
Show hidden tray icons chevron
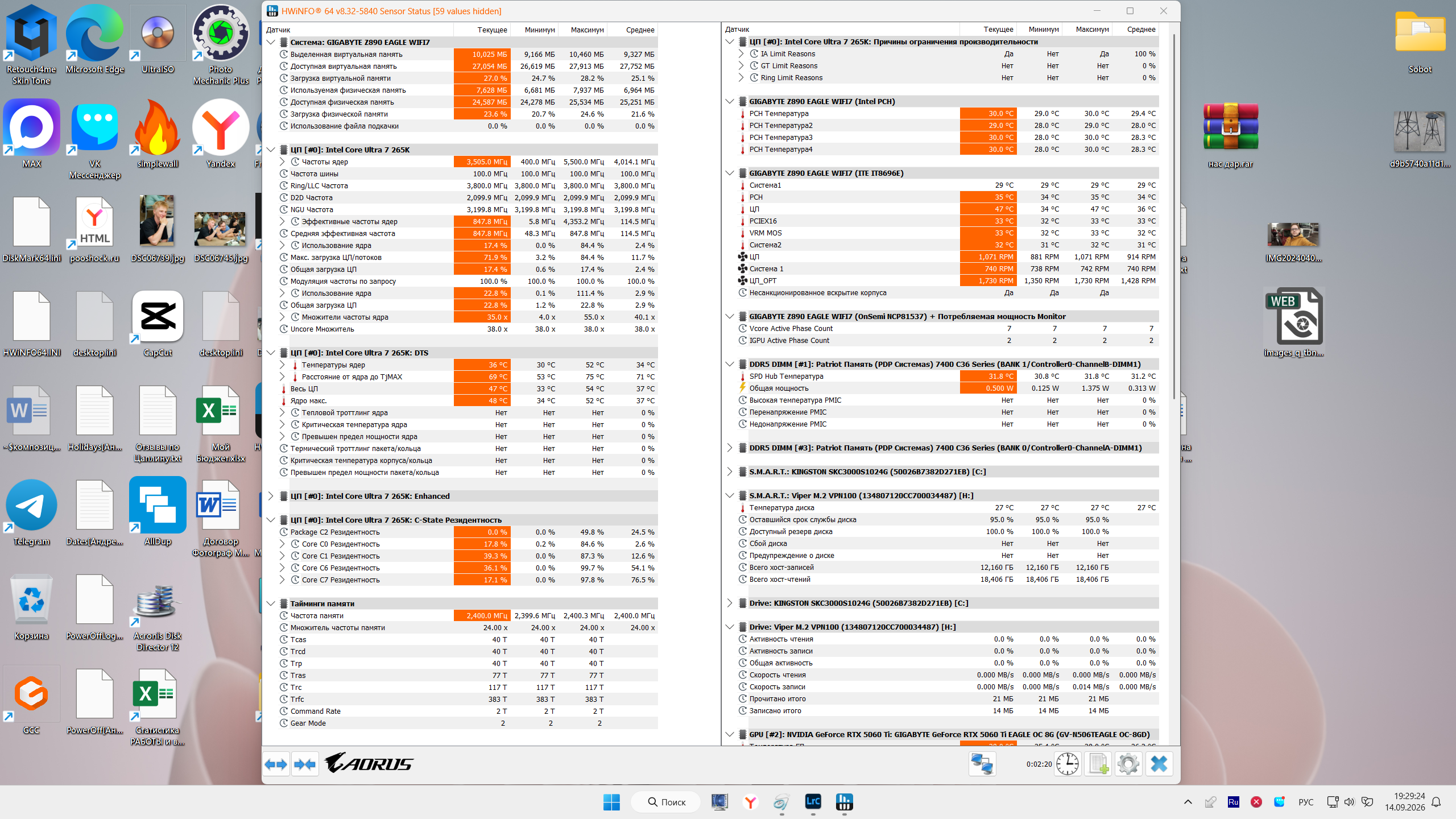click(1188, 802)
